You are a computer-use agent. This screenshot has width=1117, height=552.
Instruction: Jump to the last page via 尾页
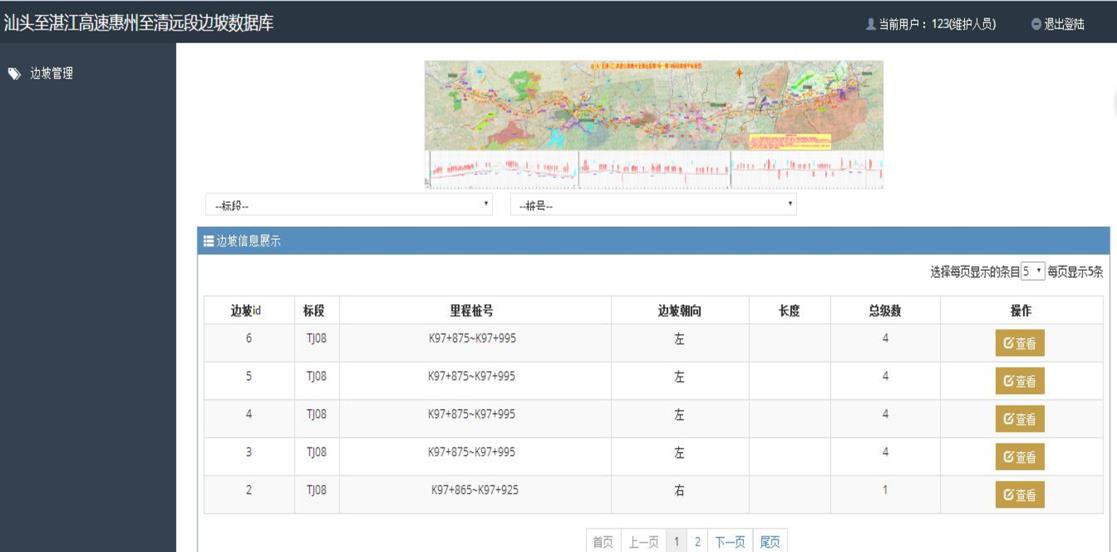pyautogui.click(x=770, y=542)
